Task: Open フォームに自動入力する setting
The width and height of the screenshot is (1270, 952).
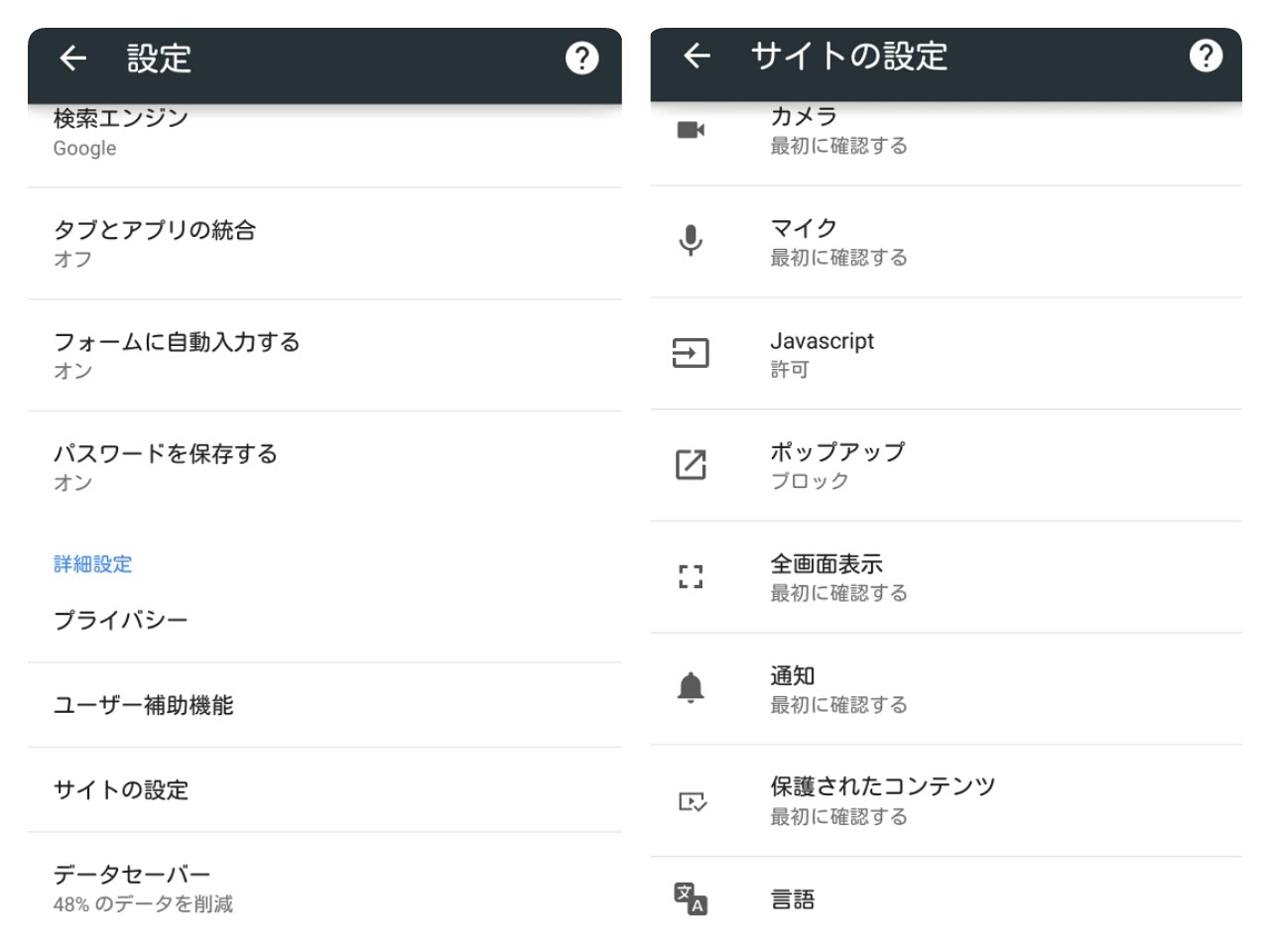Action: 324,356
